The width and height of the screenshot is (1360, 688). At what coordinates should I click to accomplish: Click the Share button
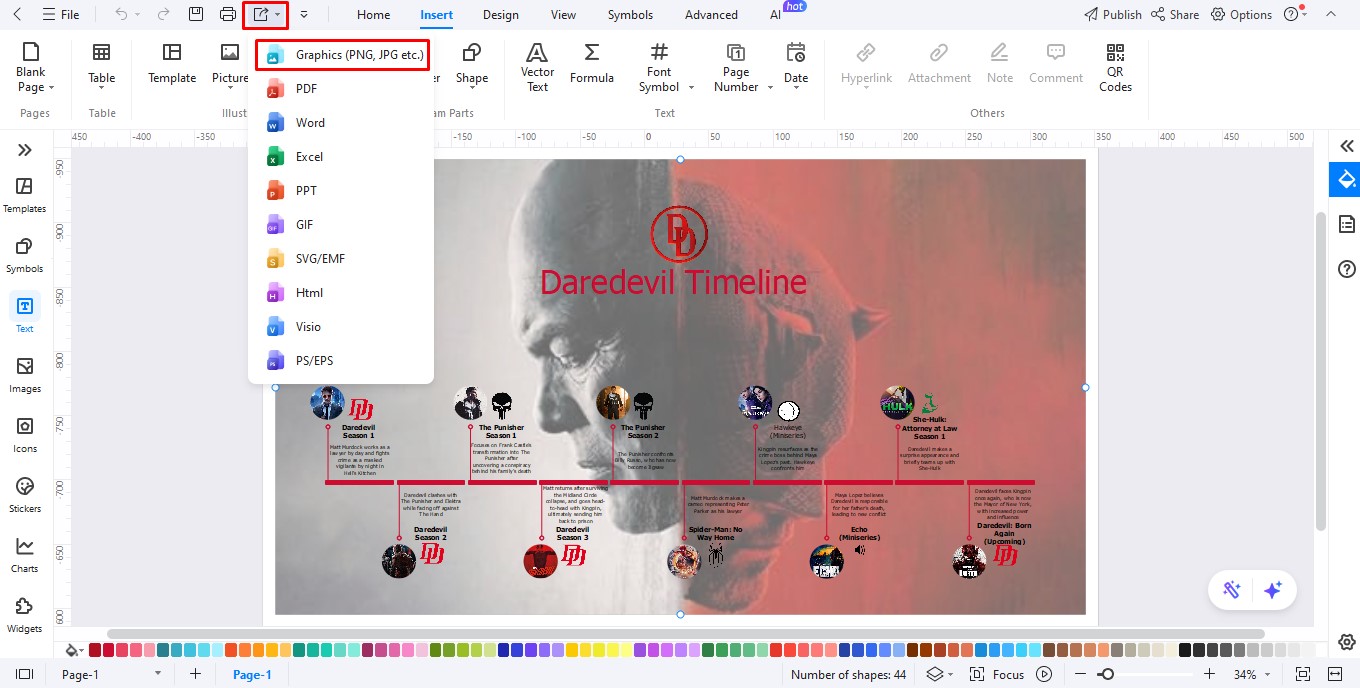(1175, 15)
